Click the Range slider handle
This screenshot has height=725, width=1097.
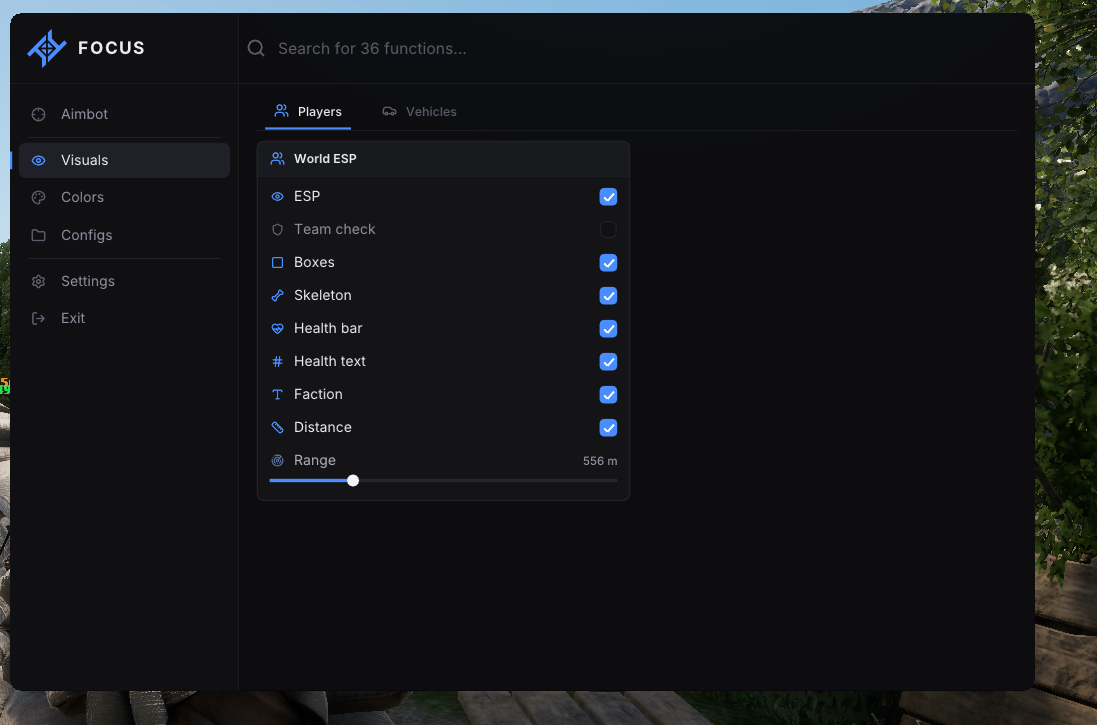pos(353,481)
